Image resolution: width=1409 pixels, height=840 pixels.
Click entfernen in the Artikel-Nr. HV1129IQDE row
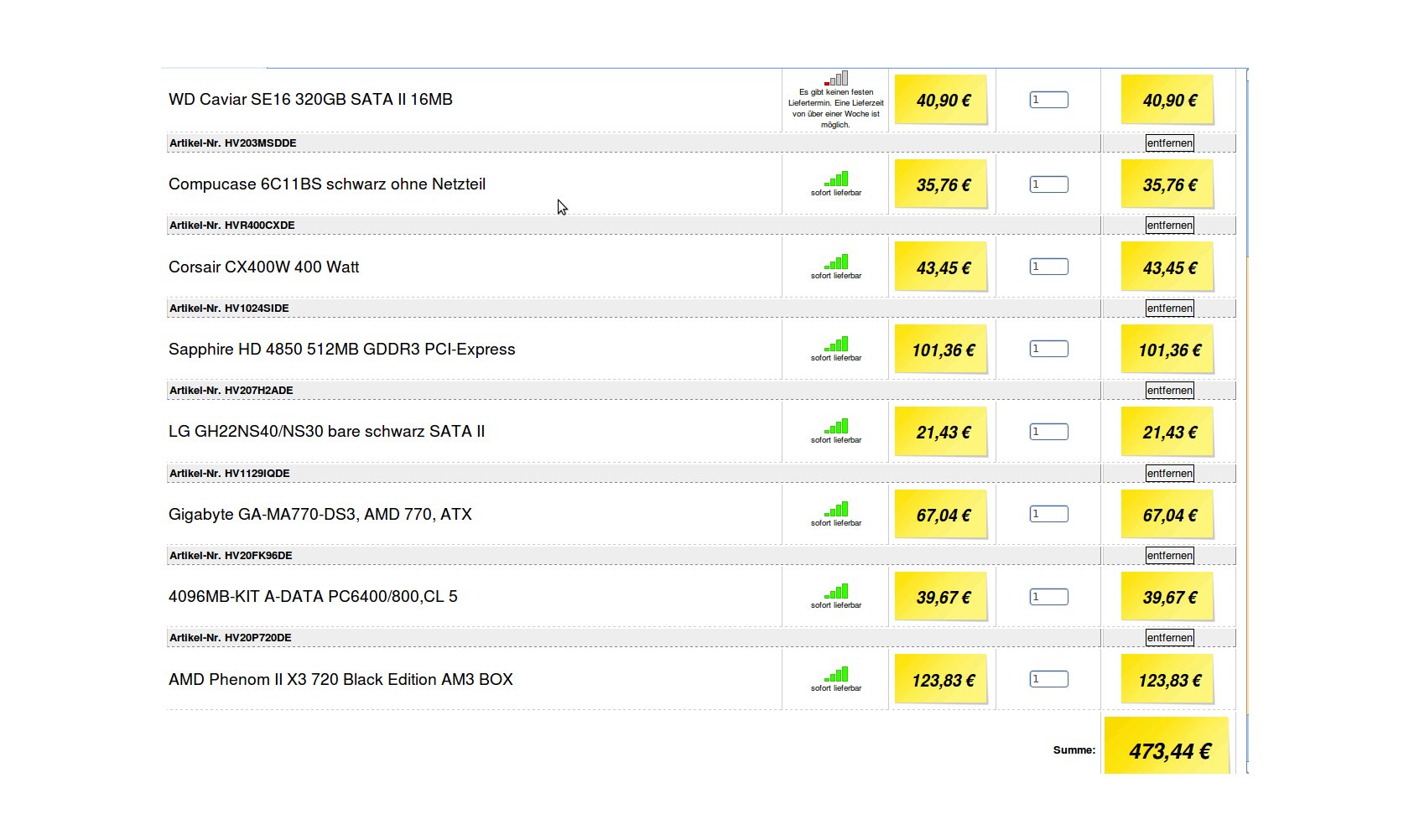pos(1170,474)
